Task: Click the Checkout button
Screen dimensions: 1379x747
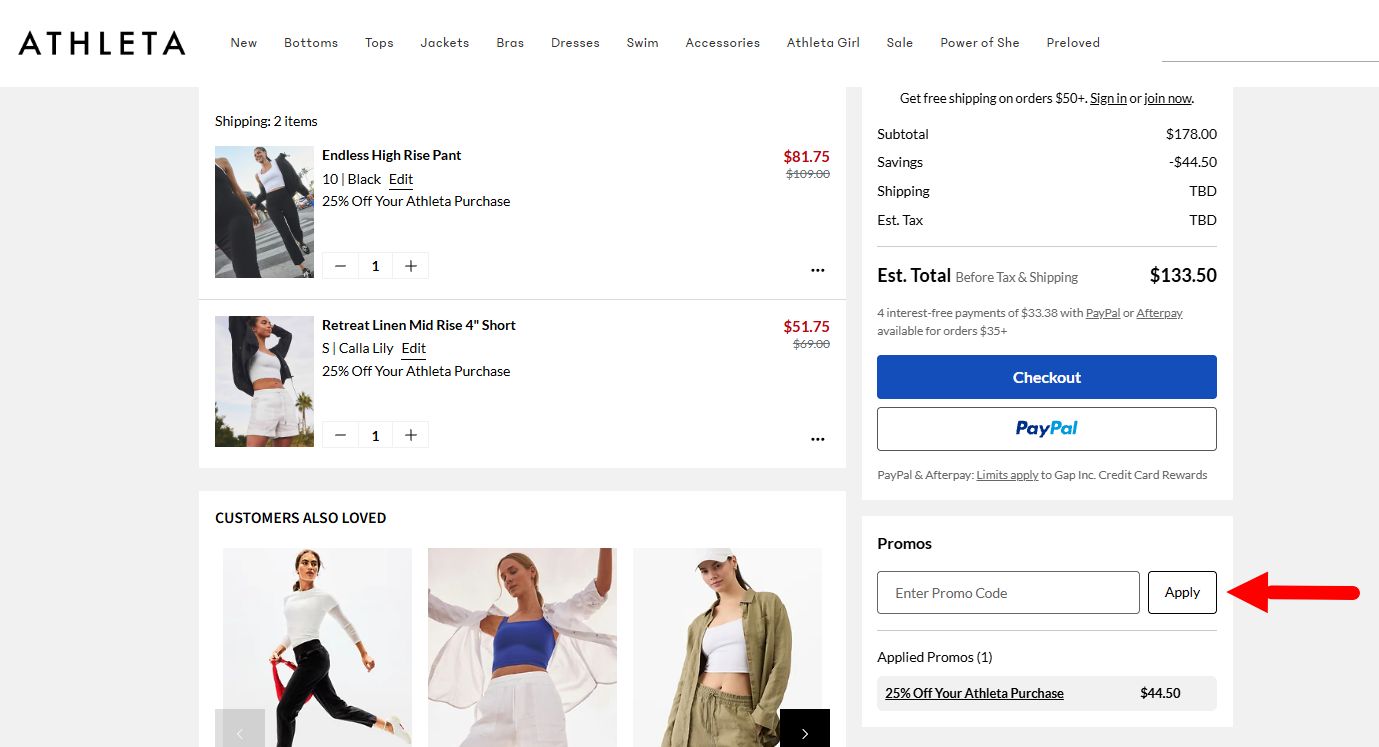Action: tap(1046, 377)
